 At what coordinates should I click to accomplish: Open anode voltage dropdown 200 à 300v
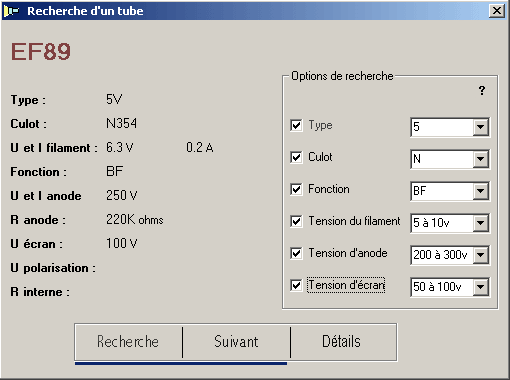(480, 255)
